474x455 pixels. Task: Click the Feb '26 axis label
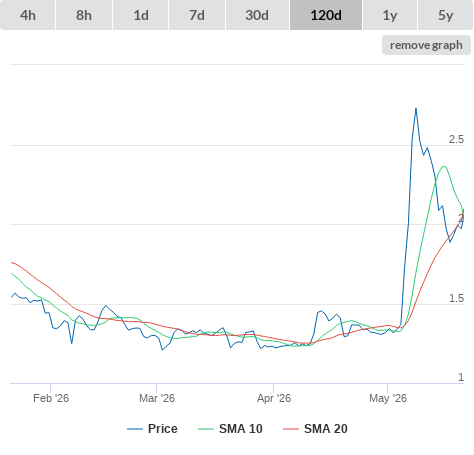(51, 398)
